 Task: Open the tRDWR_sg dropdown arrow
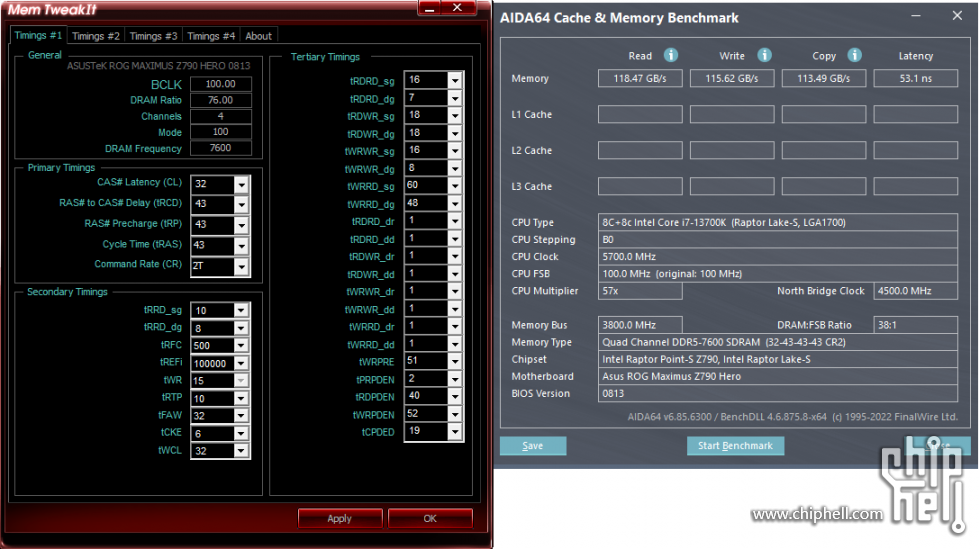[x=455, y=116]
